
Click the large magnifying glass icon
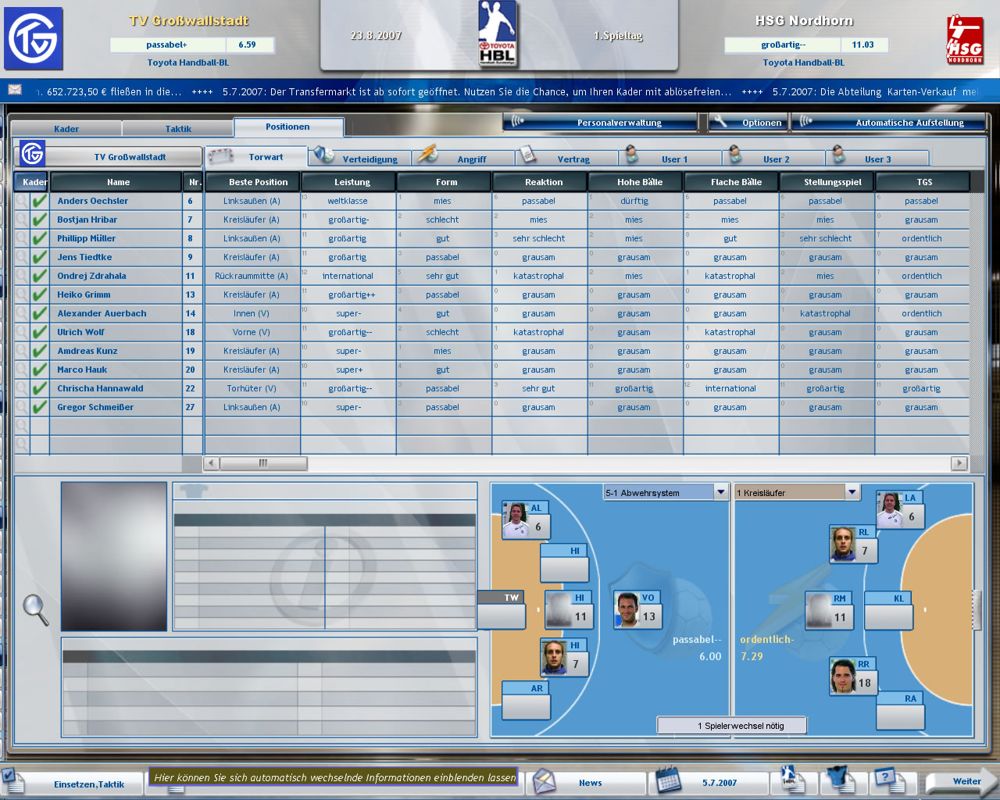(36, 609)
